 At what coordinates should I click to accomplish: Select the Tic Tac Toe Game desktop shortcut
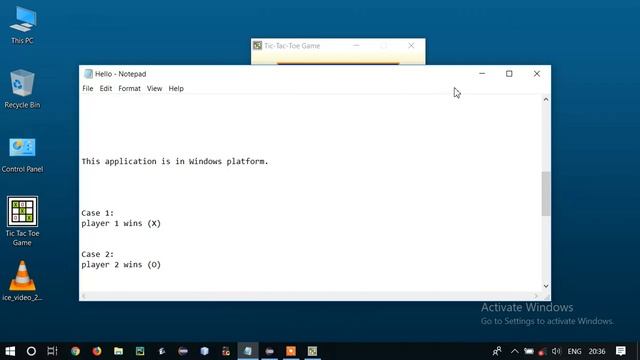pos(22,221)
